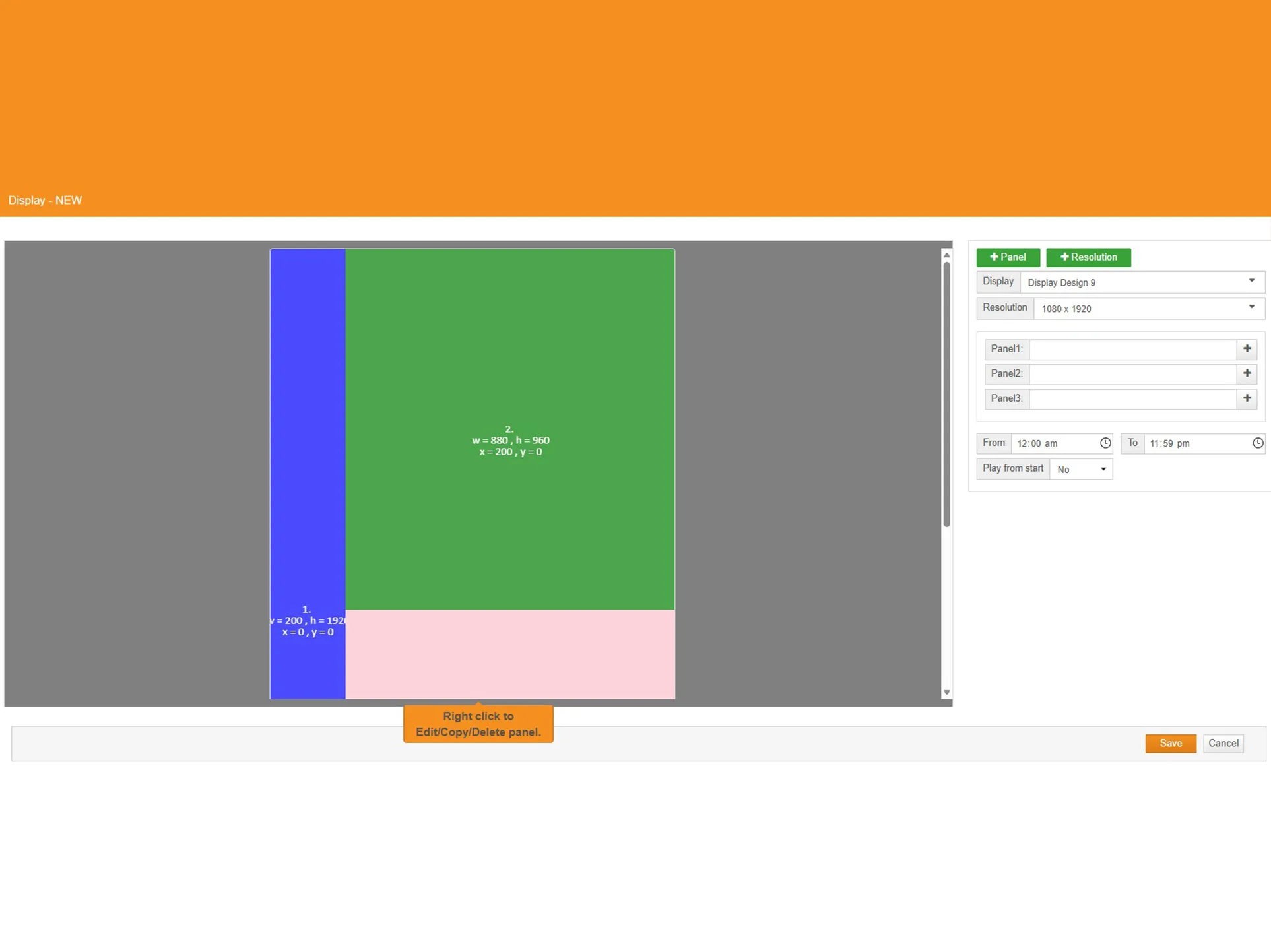1271x952 pixels.
Task: Create a new panel with the +Panel button
Action: [x=1008, y=257]
